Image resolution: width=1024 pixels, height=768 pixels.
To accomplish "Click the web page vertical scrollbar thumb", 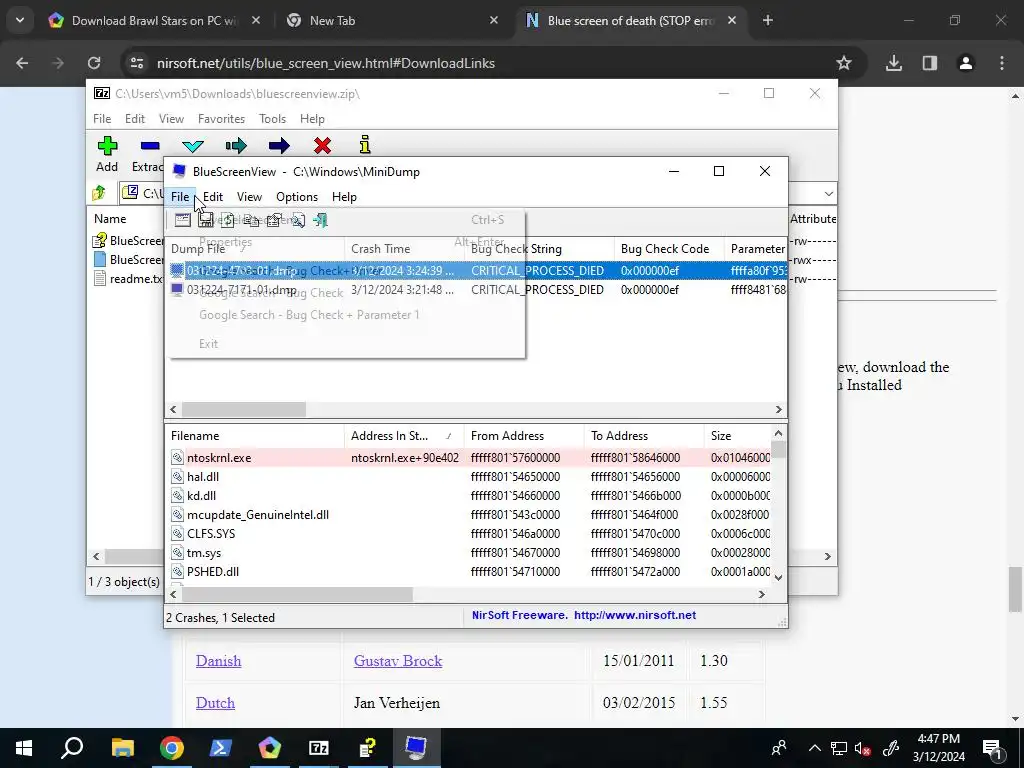I will (1016, 590).
